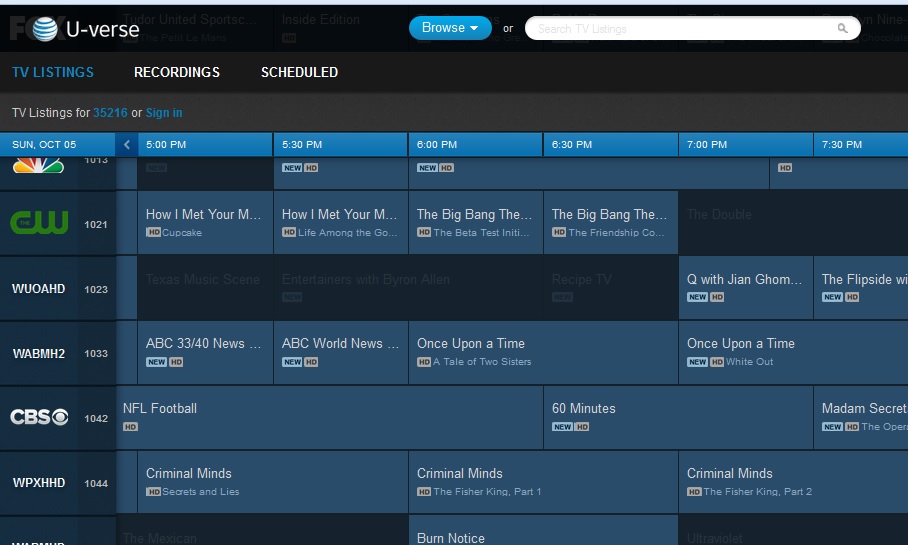Go to earlier times with left arrow
This screenshot has height=545, width=908.
(127, 145)
